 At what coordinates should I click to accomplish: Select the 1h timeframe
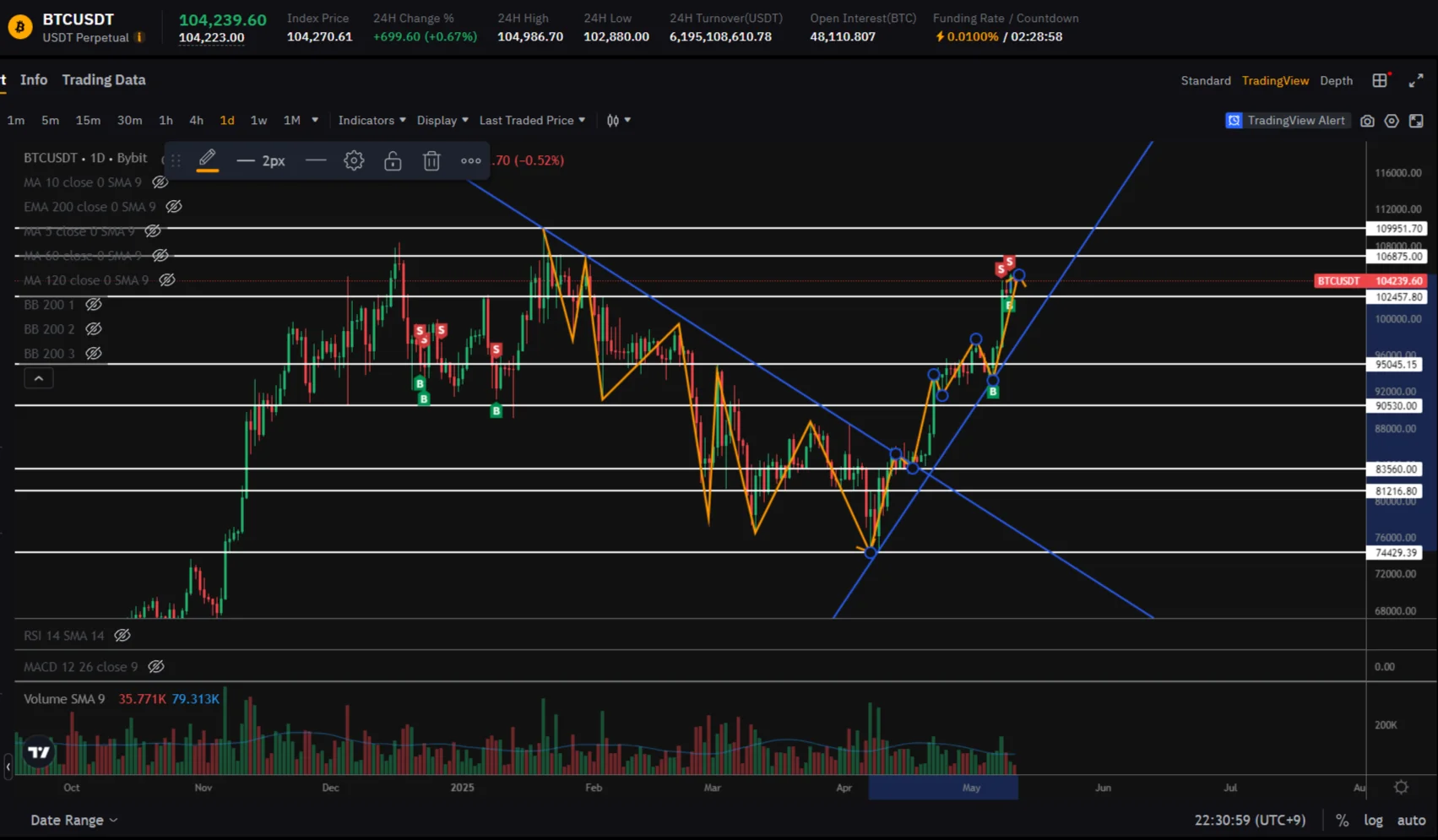pos(166,121)
